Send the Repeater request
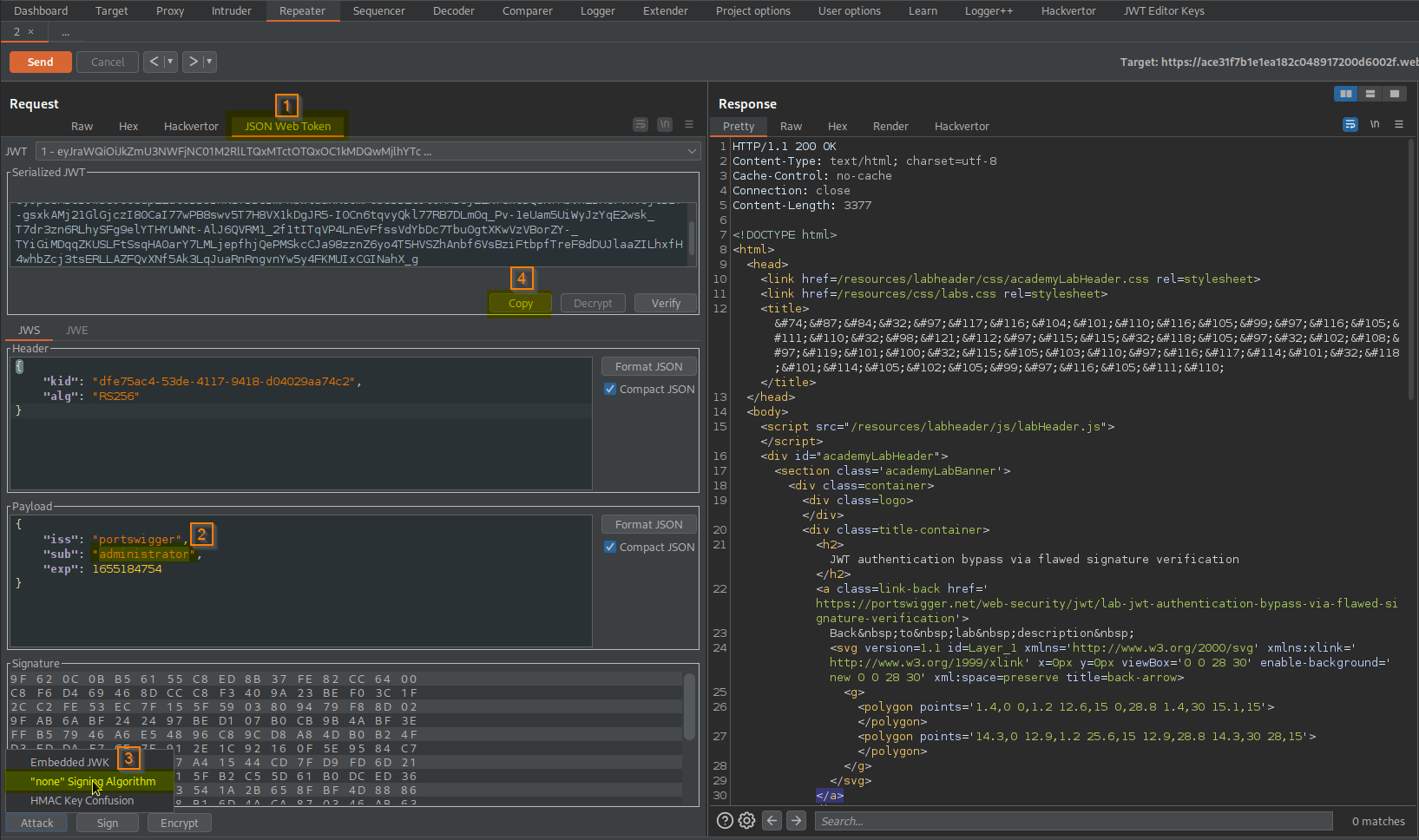The image size is (1419, 840). point(40,62)
